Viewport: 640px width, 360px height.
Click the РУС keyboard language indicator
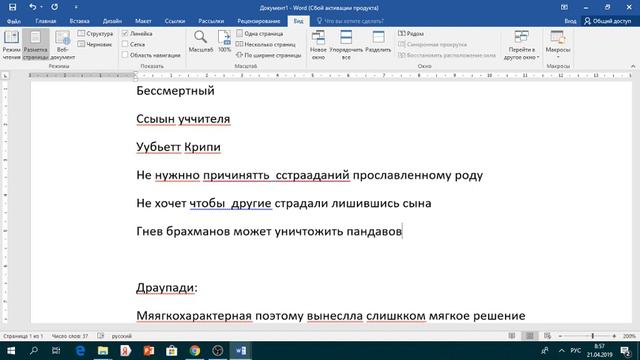pyautogui.click(x=576, y=351)
